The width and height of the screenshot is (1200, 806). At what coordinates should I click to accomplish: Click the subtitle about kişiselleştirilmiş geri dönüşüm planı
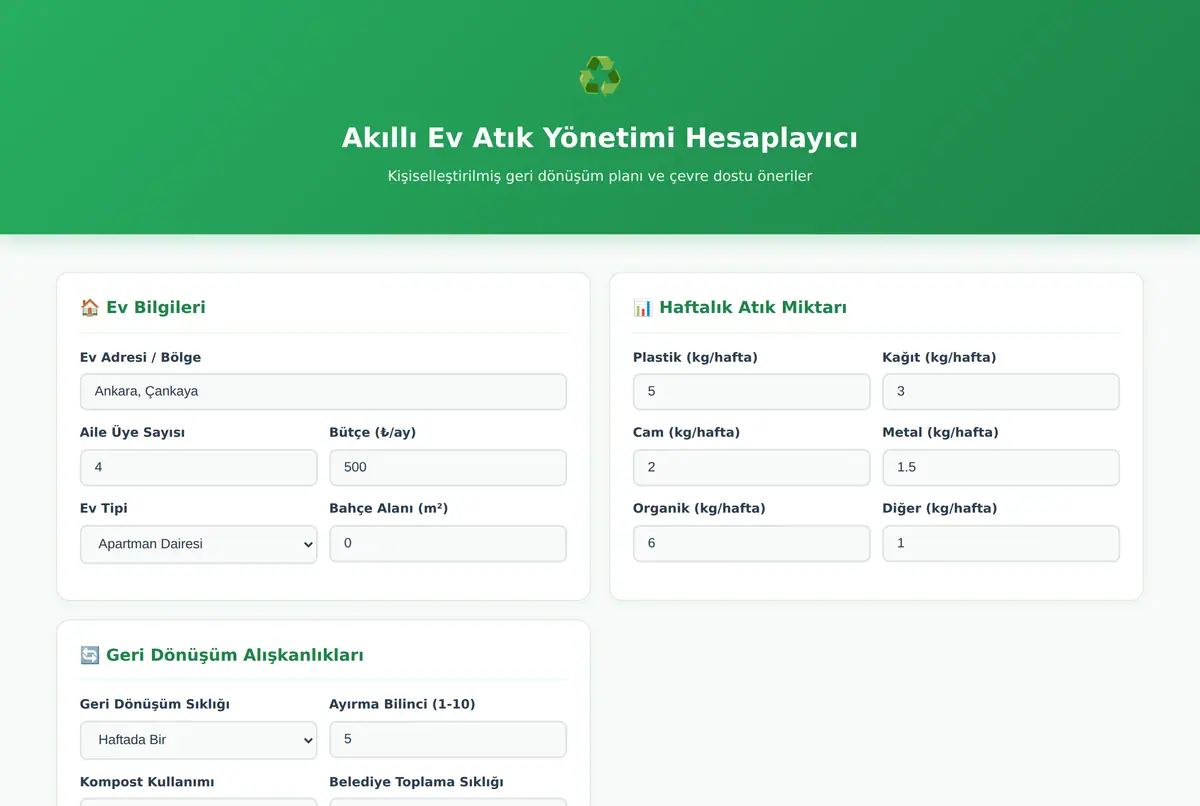(600, 176)
